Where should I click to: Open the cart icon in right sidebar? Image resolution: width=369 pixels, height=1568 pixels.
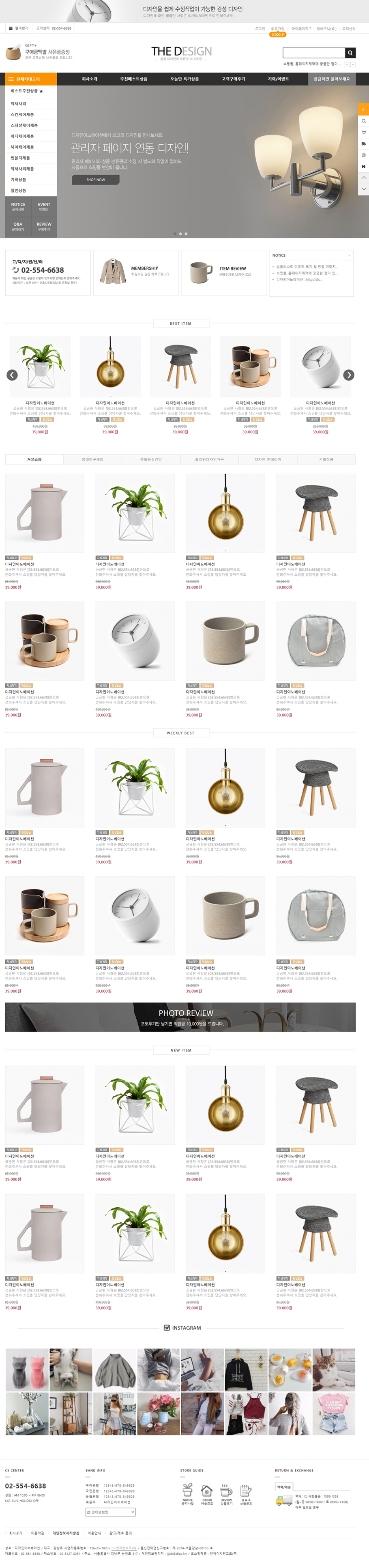point(363,133)
